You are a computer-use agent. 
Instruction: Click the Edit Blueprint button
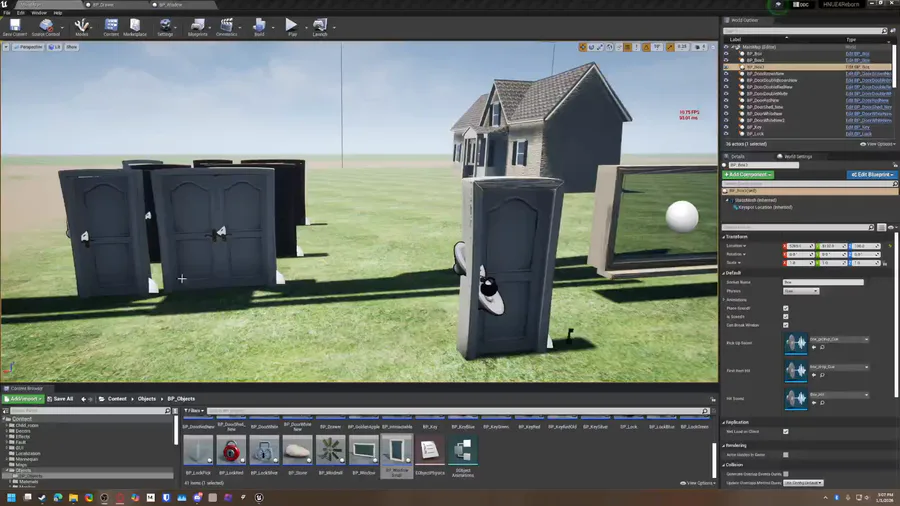(x=872, y=174)
